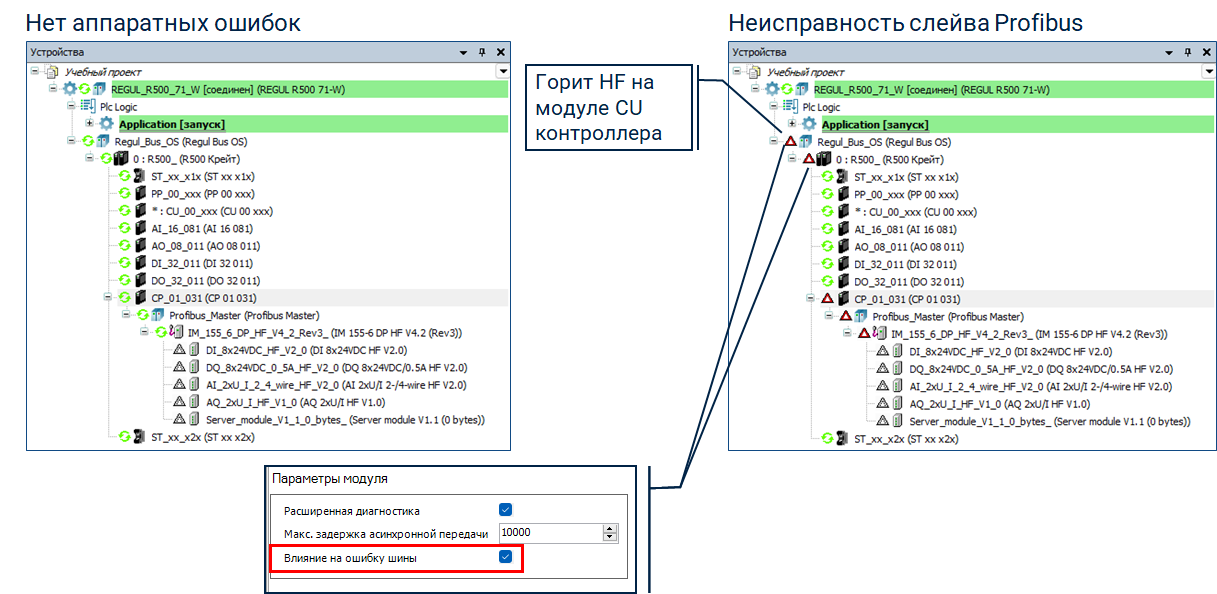Image resolution: width=1217 pixels, height=594 pixels.
Task: Click green refresh icon next to IM_155_6_DP_HF slave
Action: pos(160,333)
